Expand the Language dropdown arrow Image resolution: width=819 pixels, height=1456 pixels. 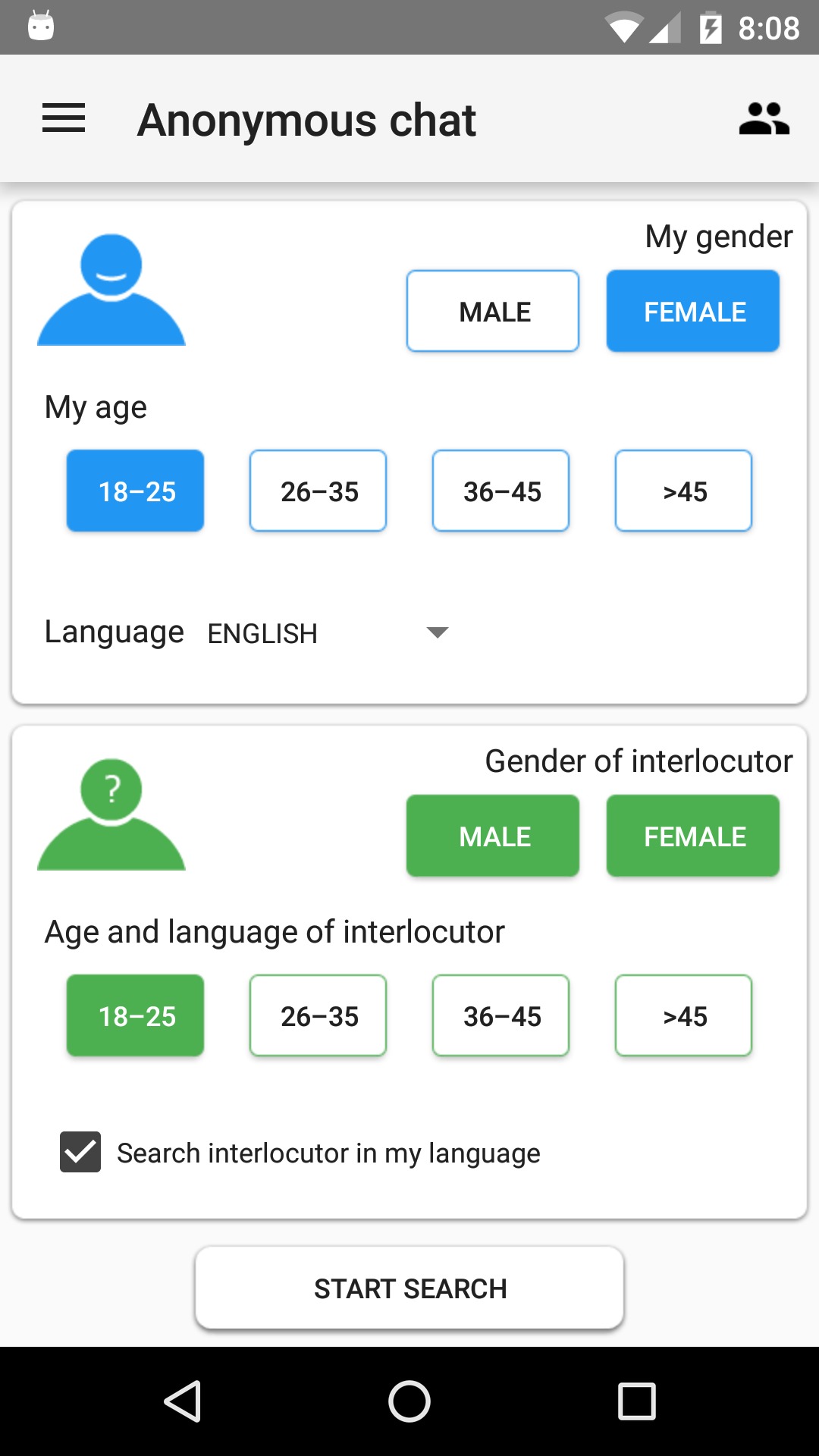coord(438,632)
